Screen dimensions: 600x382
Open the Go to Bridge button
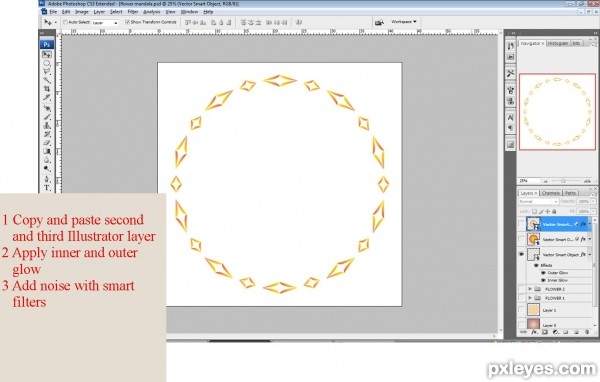pos(379,22)
